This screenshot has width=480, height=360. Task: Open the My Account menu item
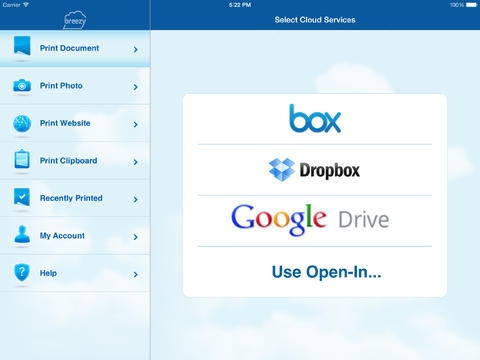coord(75,236)
